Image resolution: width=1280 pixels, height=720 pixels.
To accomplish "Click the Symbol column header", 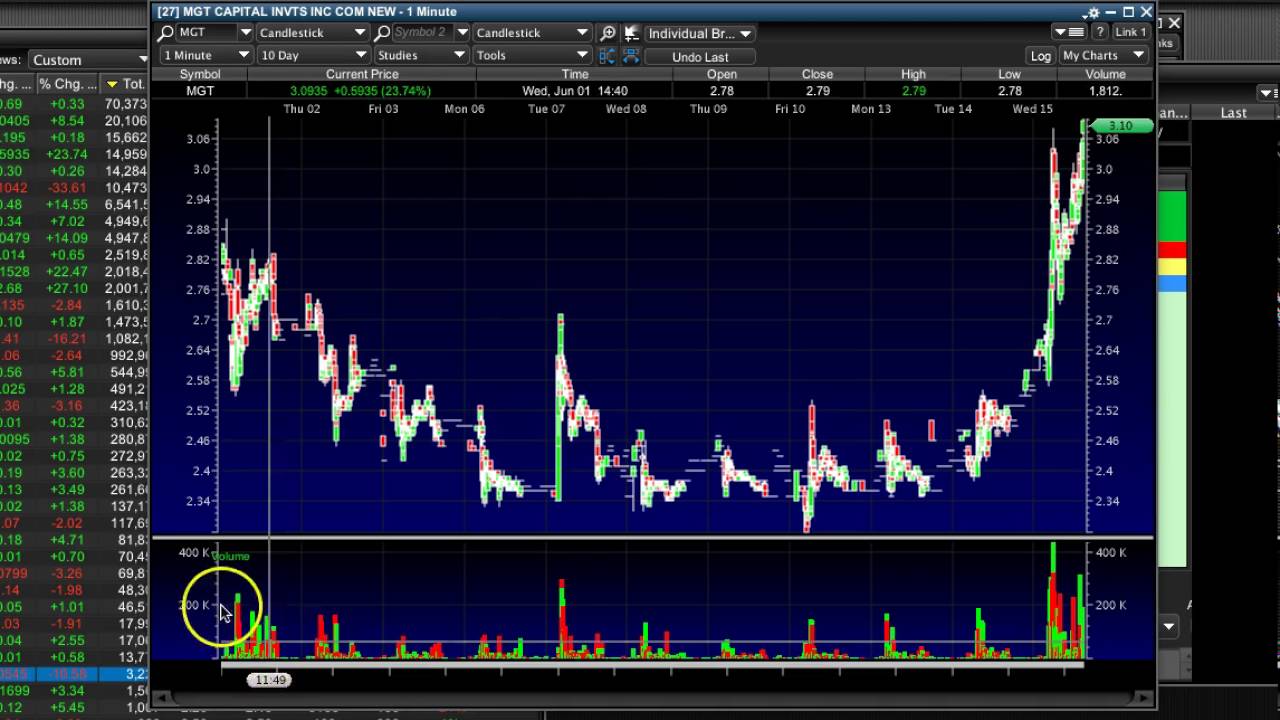I will coord(199,74).
